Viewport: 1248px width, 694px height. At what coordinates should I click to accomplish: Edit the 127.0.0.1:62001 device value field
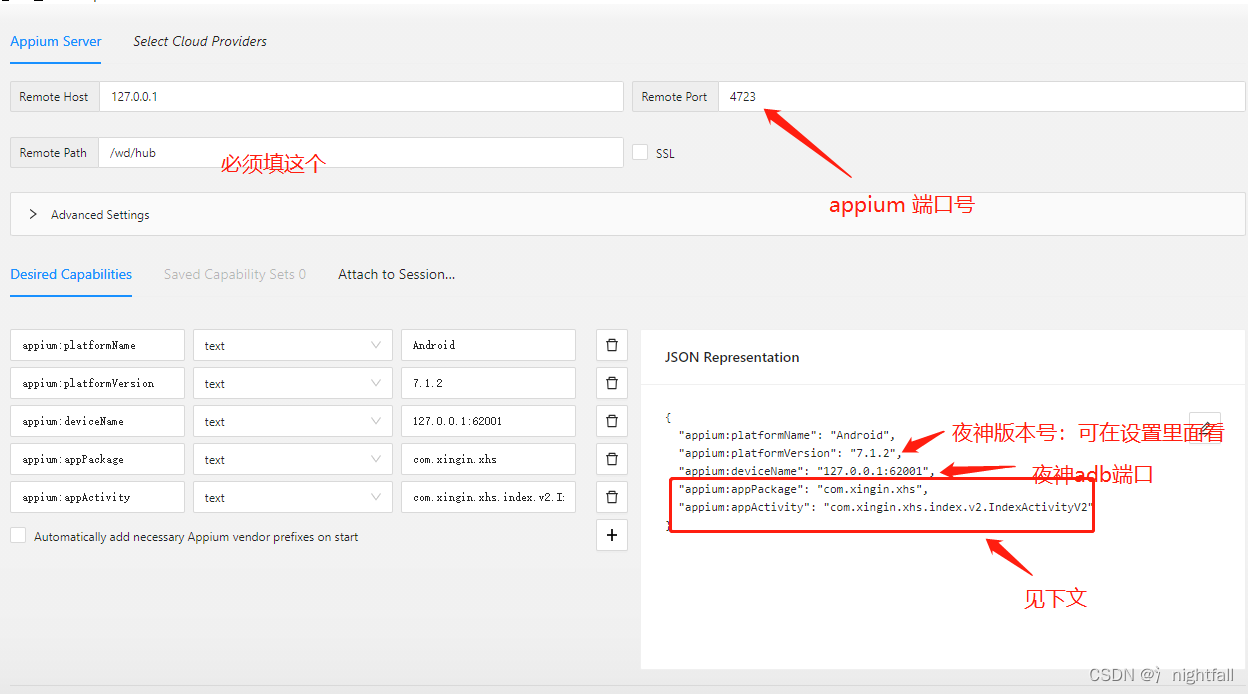click(488, 421)
